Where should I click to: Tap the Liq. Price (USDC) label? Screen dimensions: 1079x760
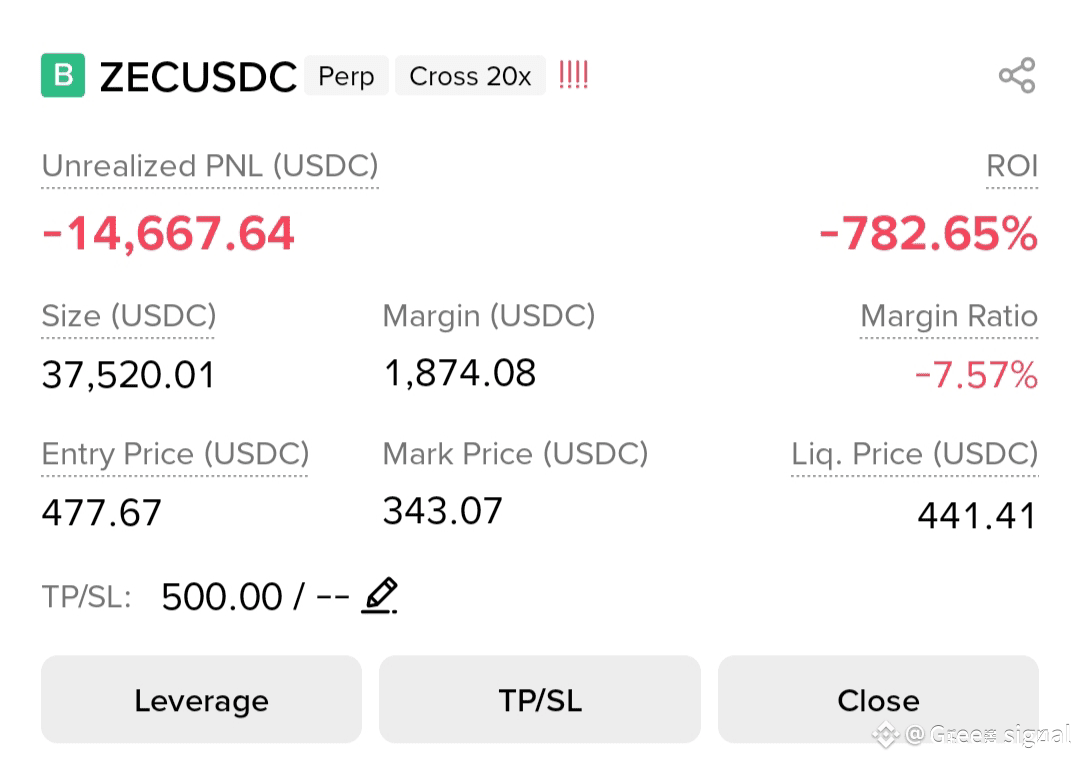[x=915, y=454]
